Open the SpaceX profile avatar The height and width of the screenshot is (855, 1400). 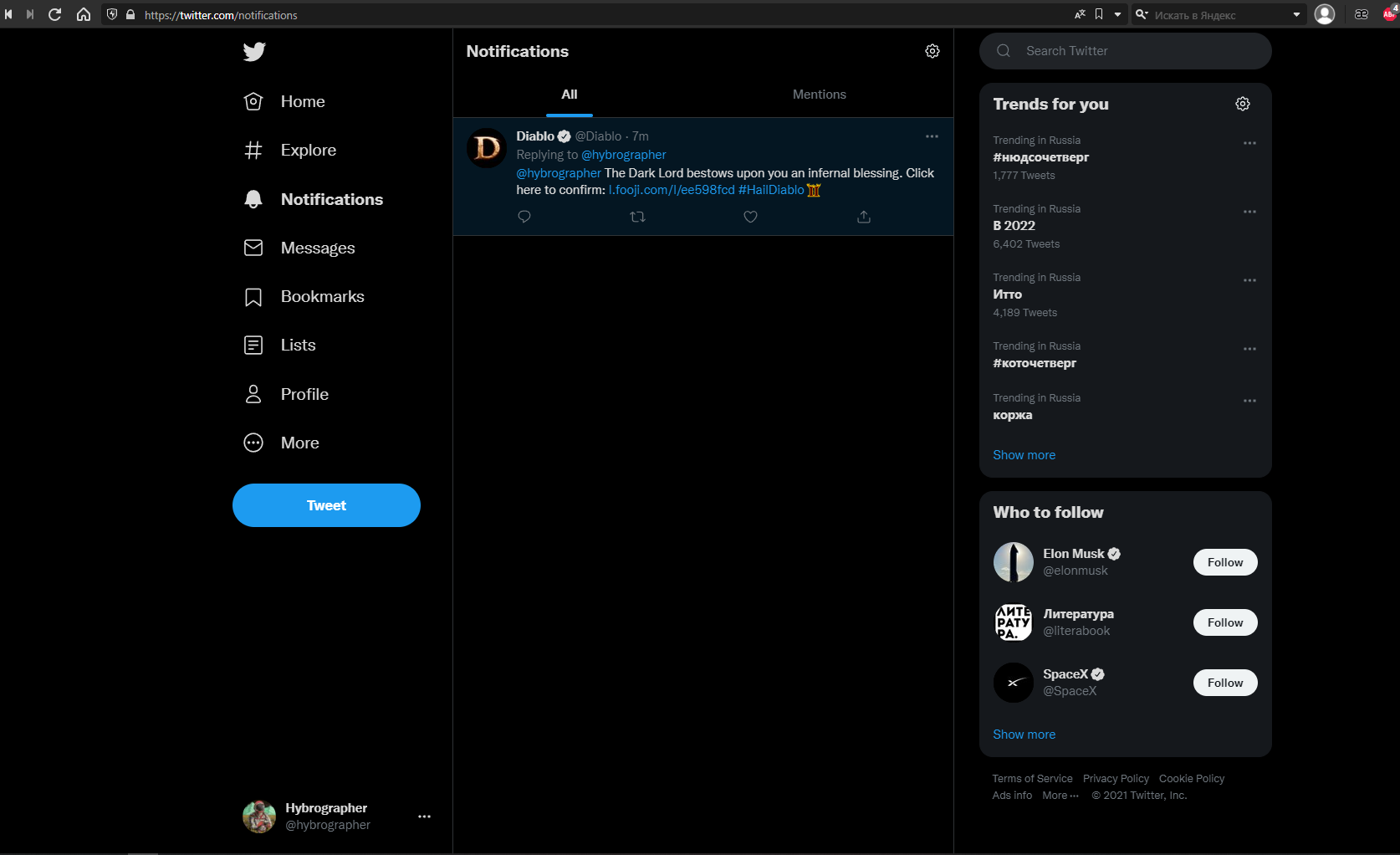[1014, 683]
